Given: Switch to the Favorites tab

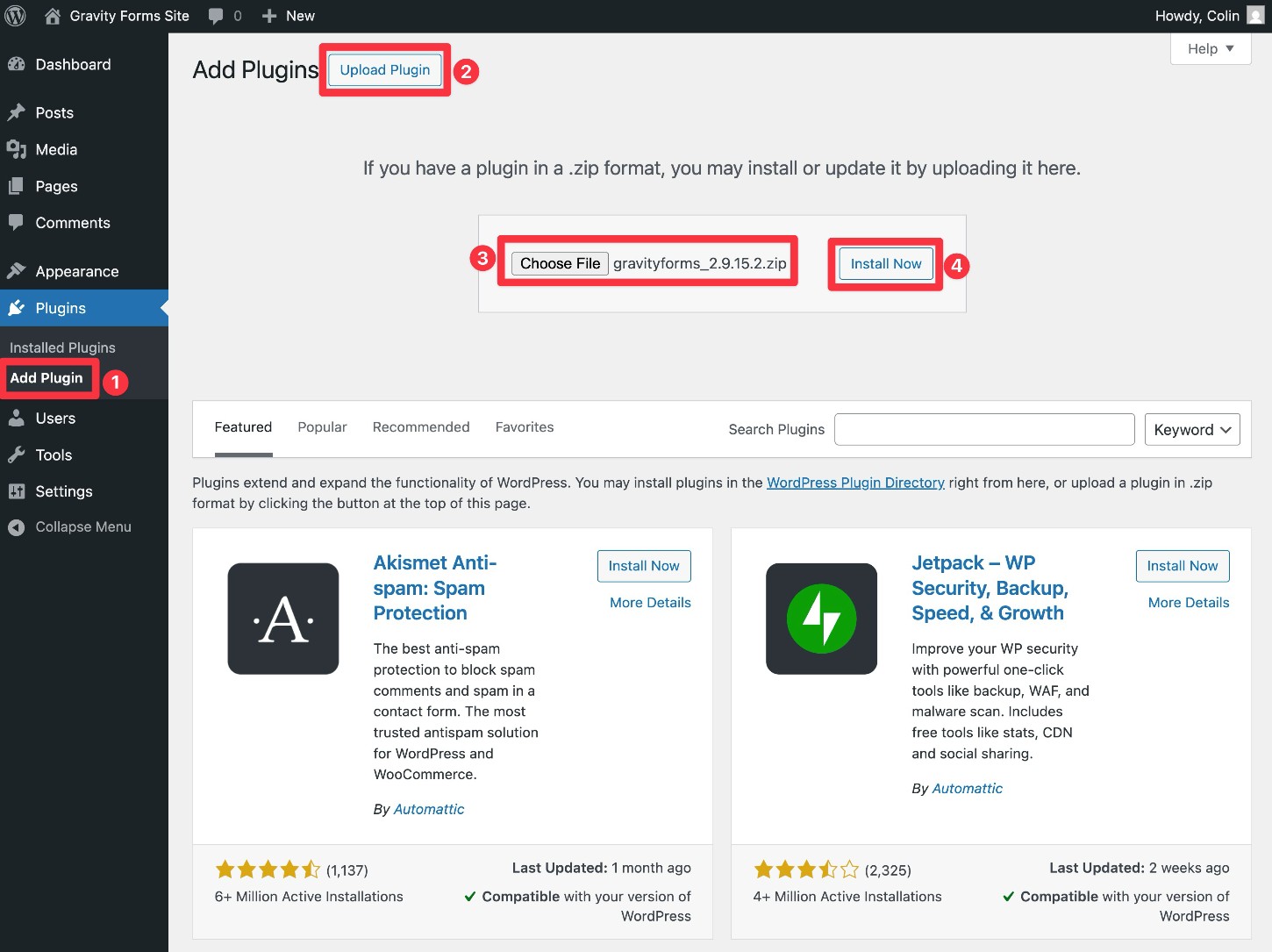Looking at the screenshot, I should pos(525,427).
